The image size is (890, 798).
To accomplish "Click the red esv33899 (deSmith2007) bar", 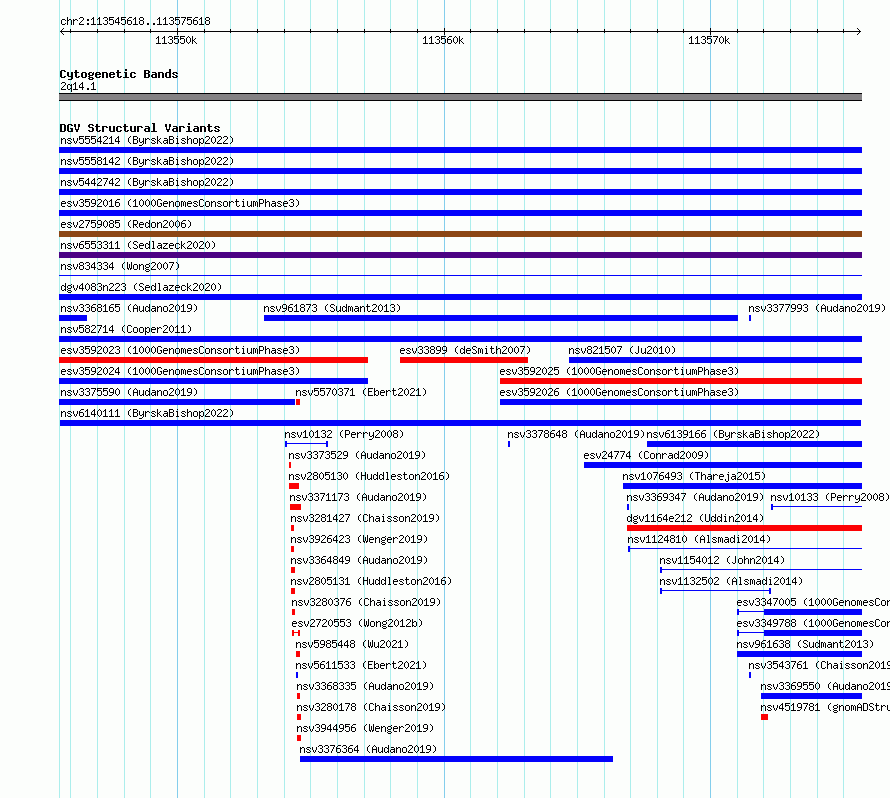I will coord(464,360).
